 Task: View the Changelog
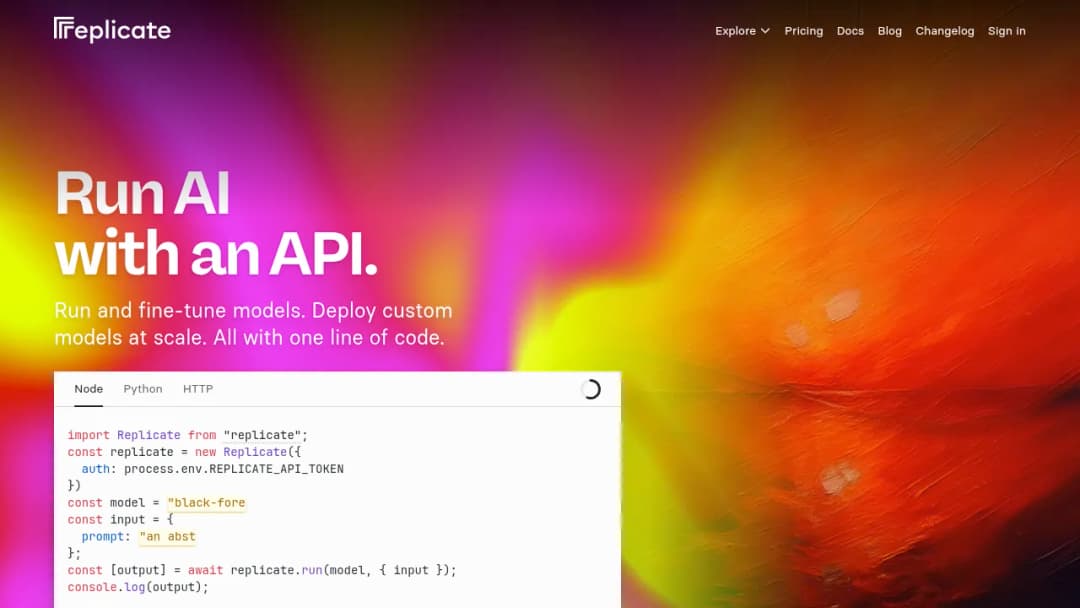[944, 31]
